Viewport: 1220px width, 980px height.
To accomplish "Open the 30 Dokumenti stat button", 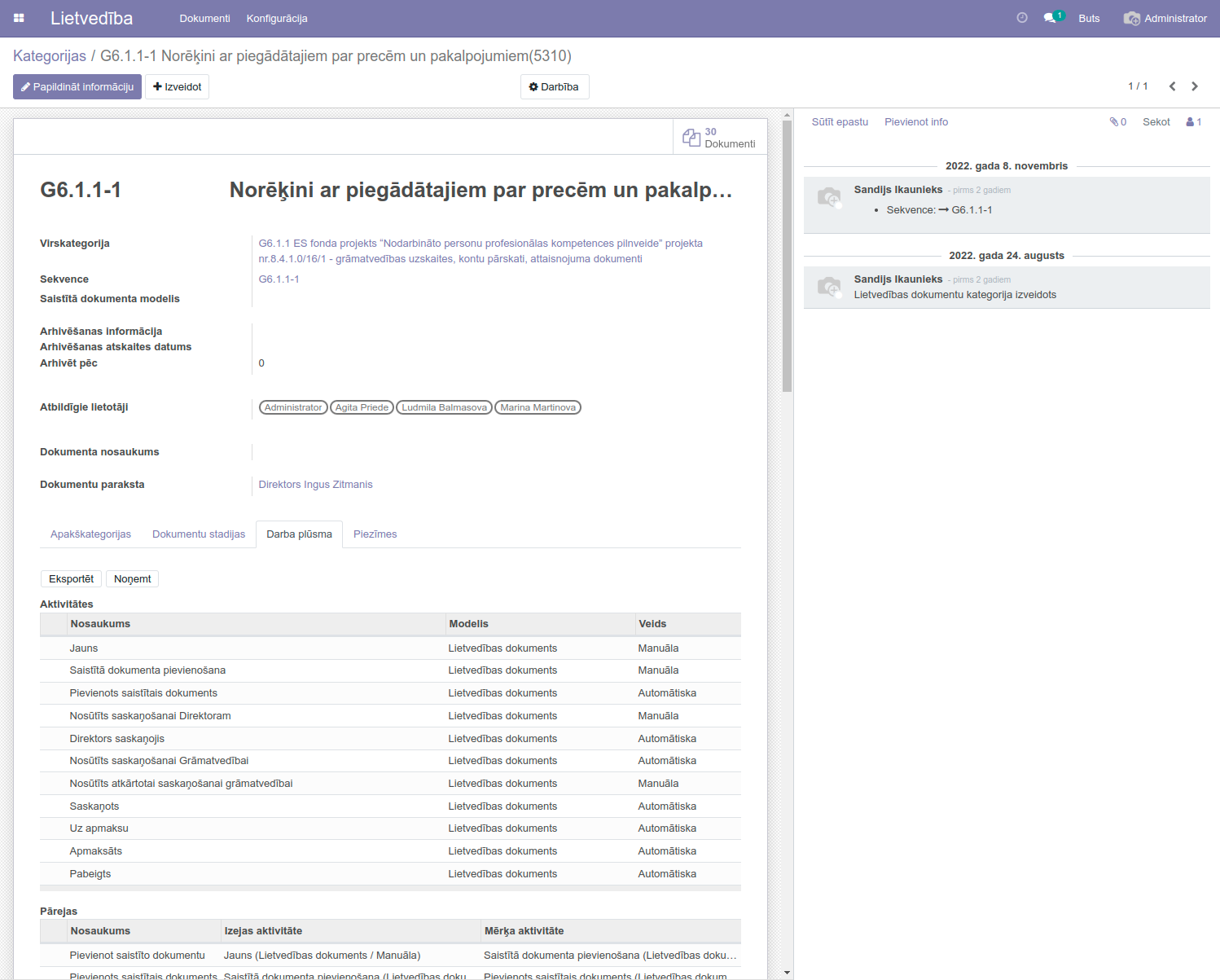I will (720, 138).
